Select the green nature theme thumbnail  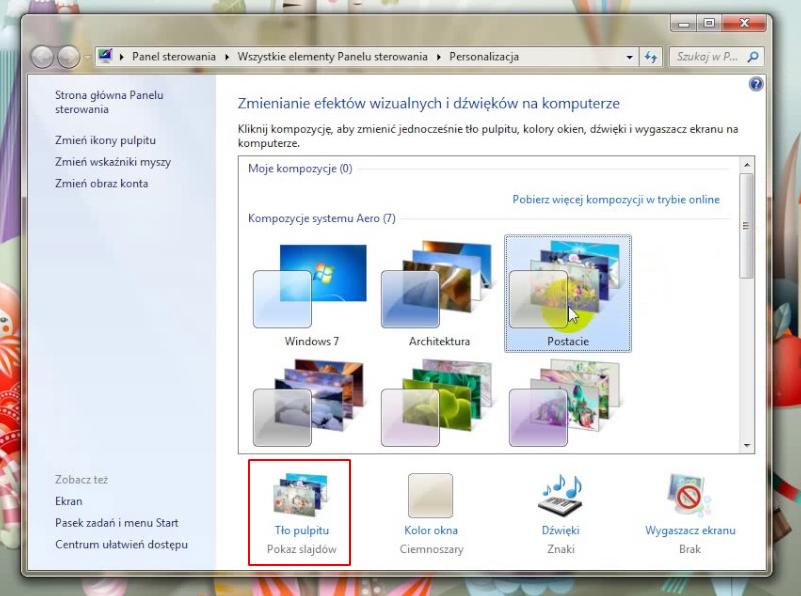pyautogui.click(x=439, y=403)
